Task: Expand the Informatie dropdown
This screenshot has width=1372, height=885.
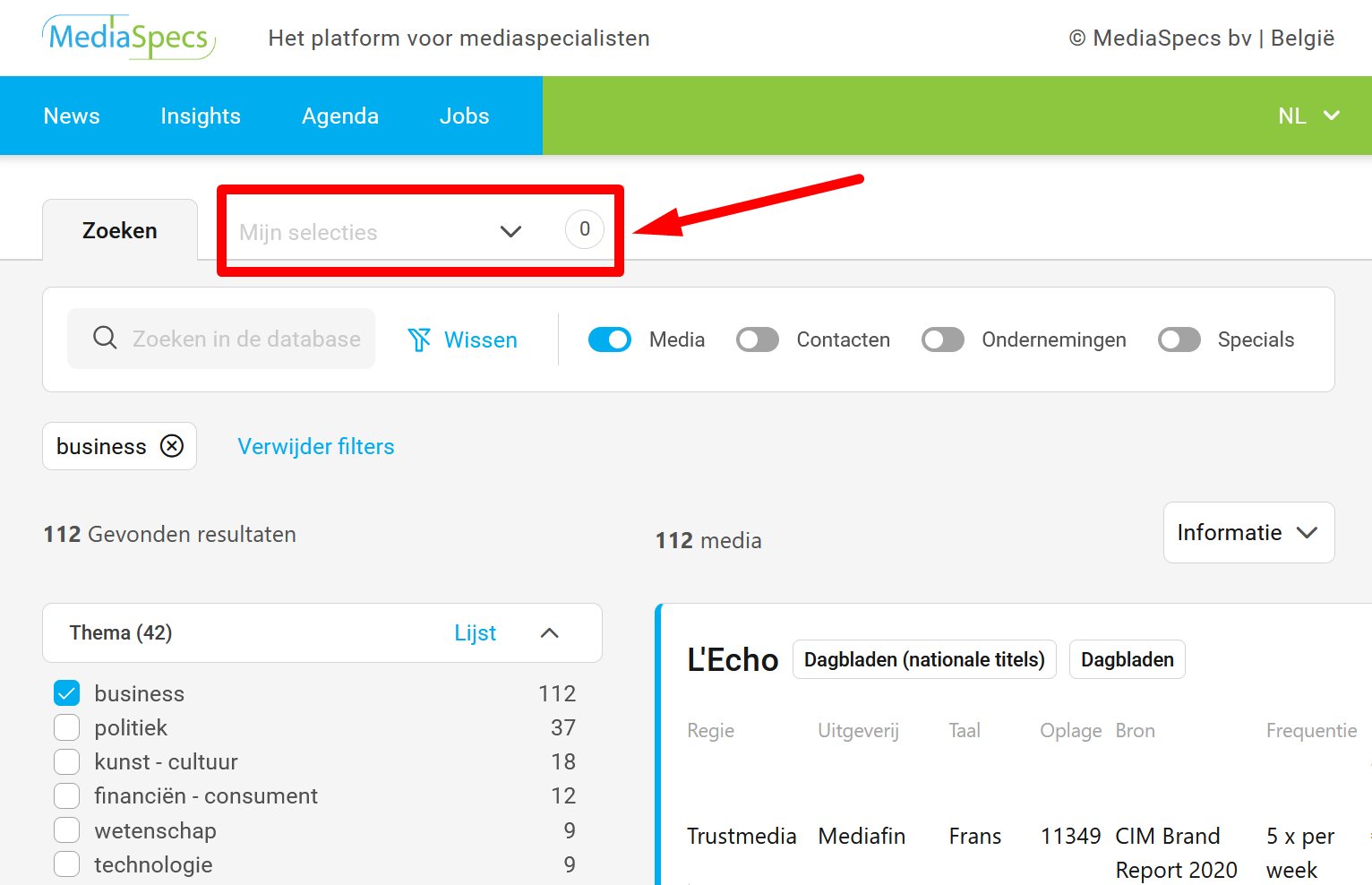Action: click(x=1248, y=533)
